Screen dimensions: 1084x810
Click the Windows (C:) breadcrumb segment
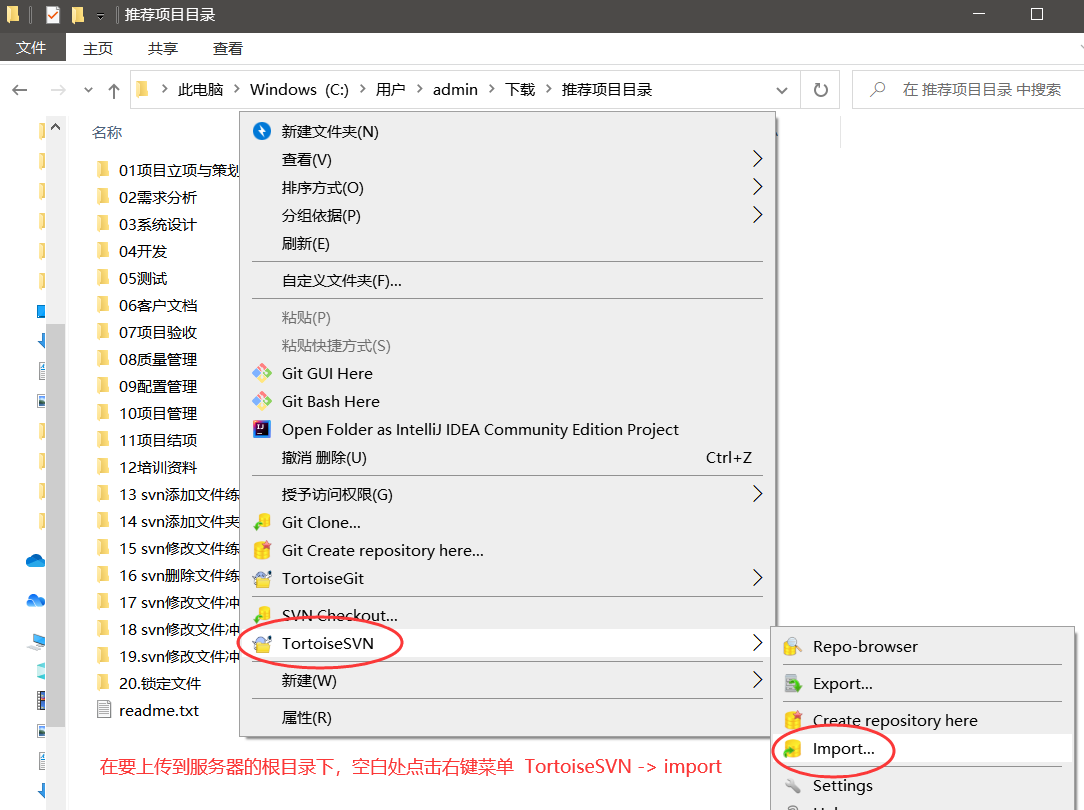pyautogui.click(x=299, y=90)
